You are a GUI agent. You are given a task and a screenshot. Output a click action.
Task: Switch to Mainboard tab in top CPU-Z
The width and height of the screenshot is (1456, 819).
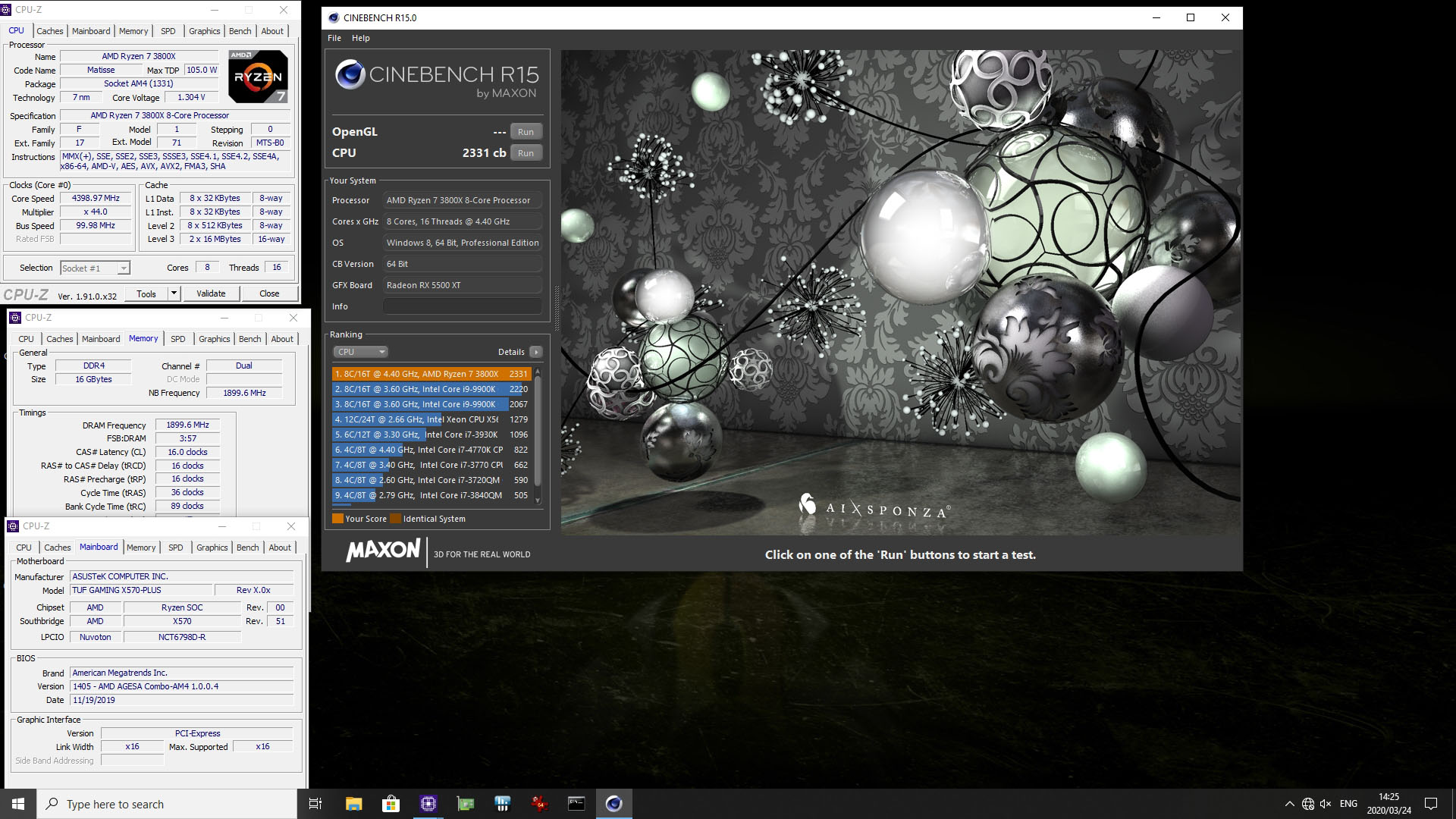click(x=91, y=31)
